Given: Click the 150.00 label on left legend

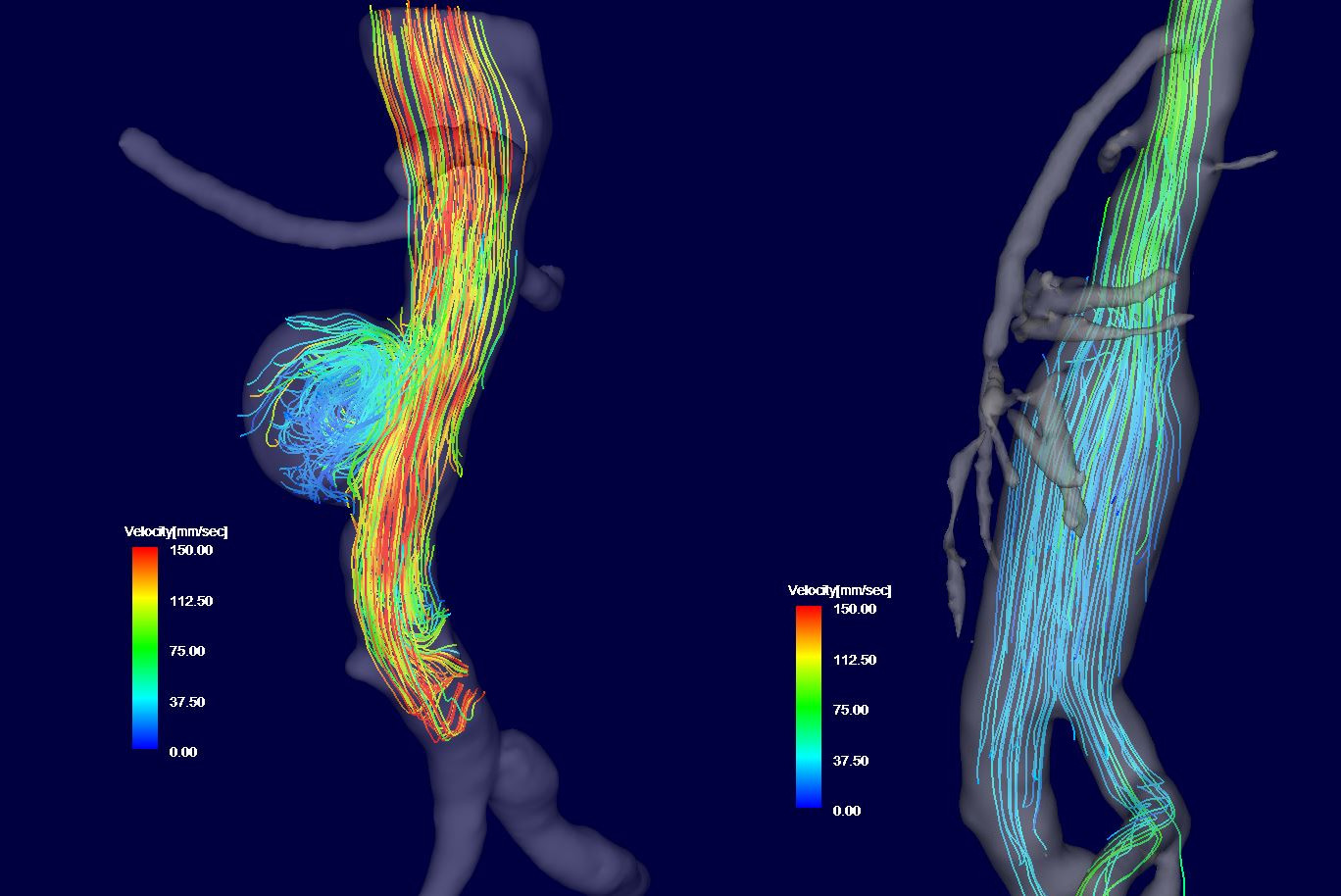Looking at the screenshot, I should tap(191, 550).
